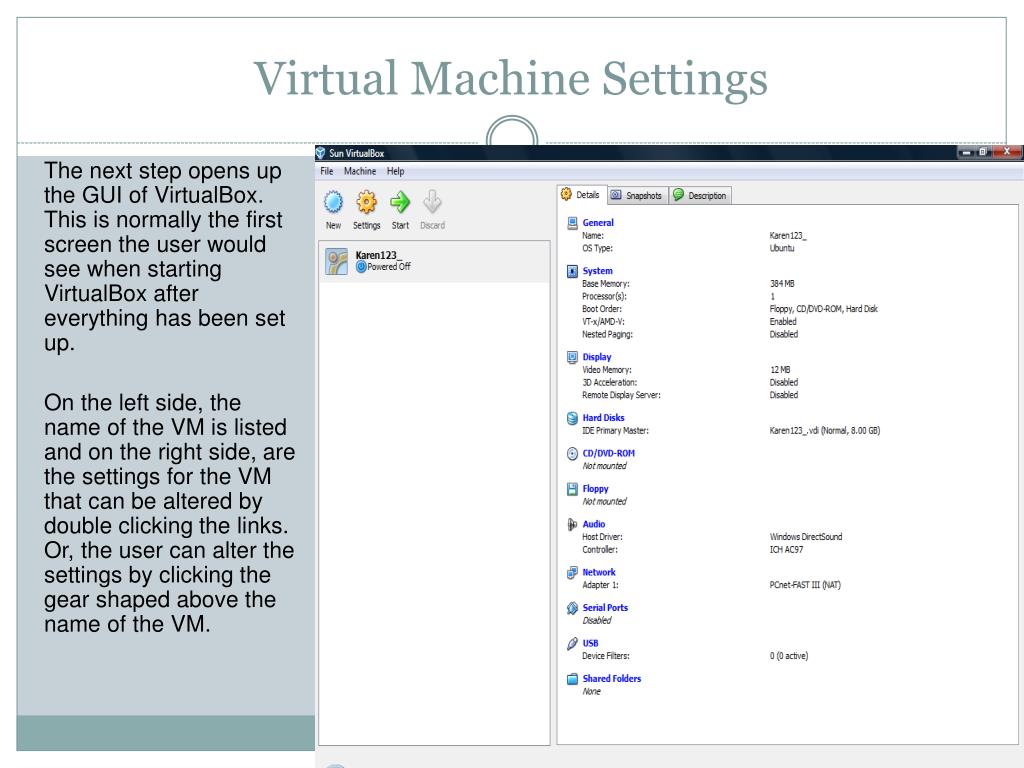Click the greyed Discard arrow icon
Viewport: 1024px width, 768px height.
[x=432, y=201]
